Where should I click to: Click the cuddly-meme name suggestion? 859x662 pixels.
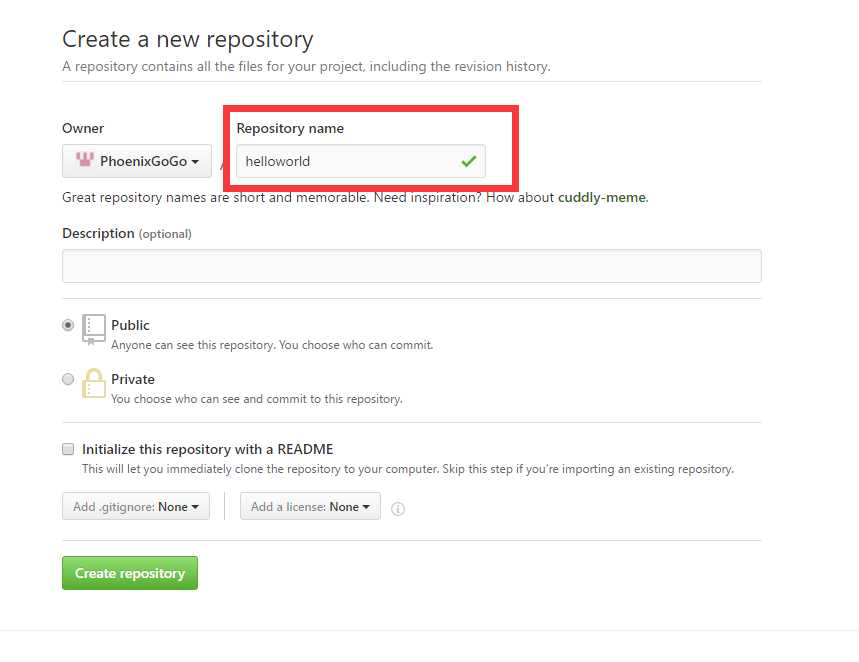(602, 197)
